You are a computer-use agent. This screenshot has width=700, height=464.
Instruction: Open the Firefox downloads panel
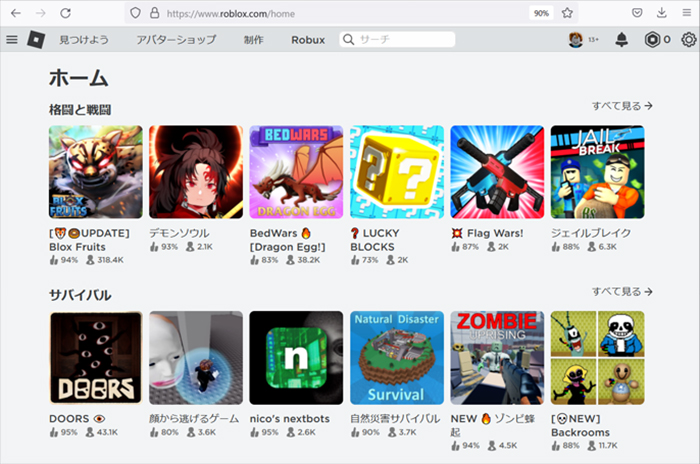pos(661,13)
